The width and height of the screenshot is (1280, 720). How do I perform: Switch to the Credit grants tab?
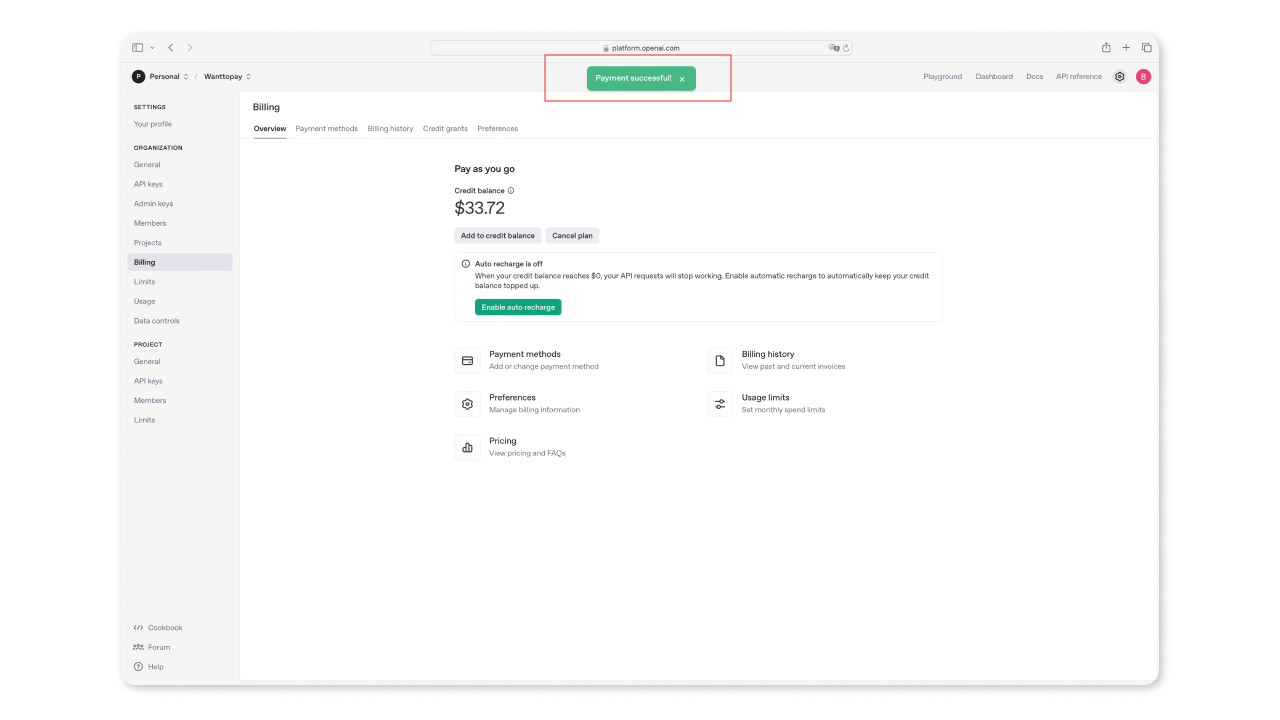[x=445, y=129]
